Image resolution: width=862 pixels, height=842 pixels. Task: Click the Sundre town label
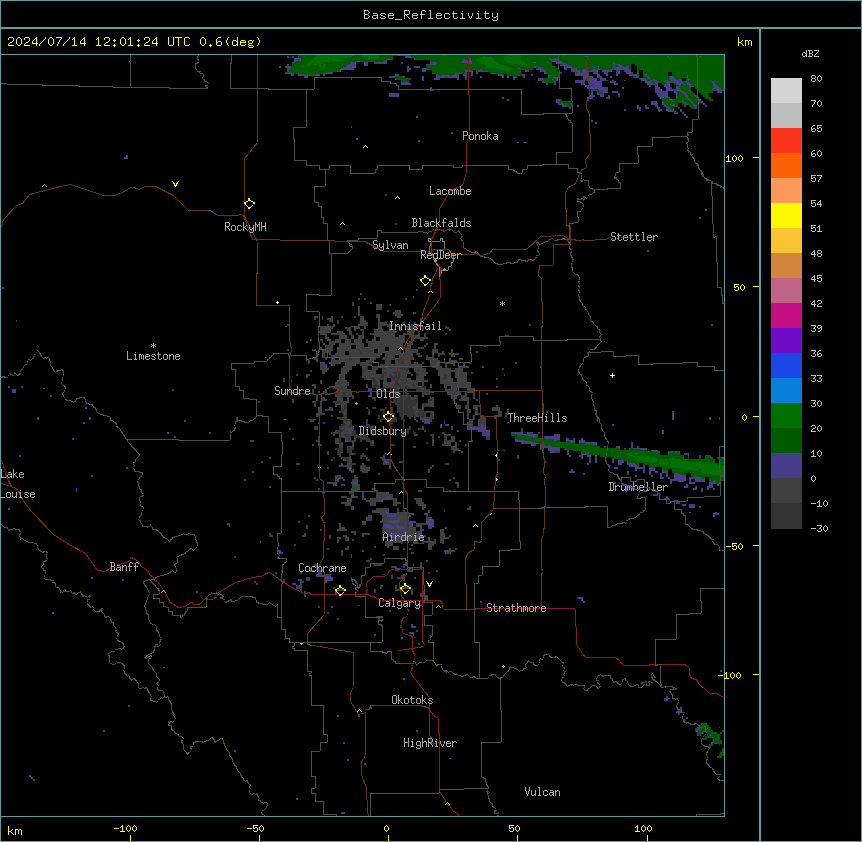pyautogui.click(x=292, y=391)
